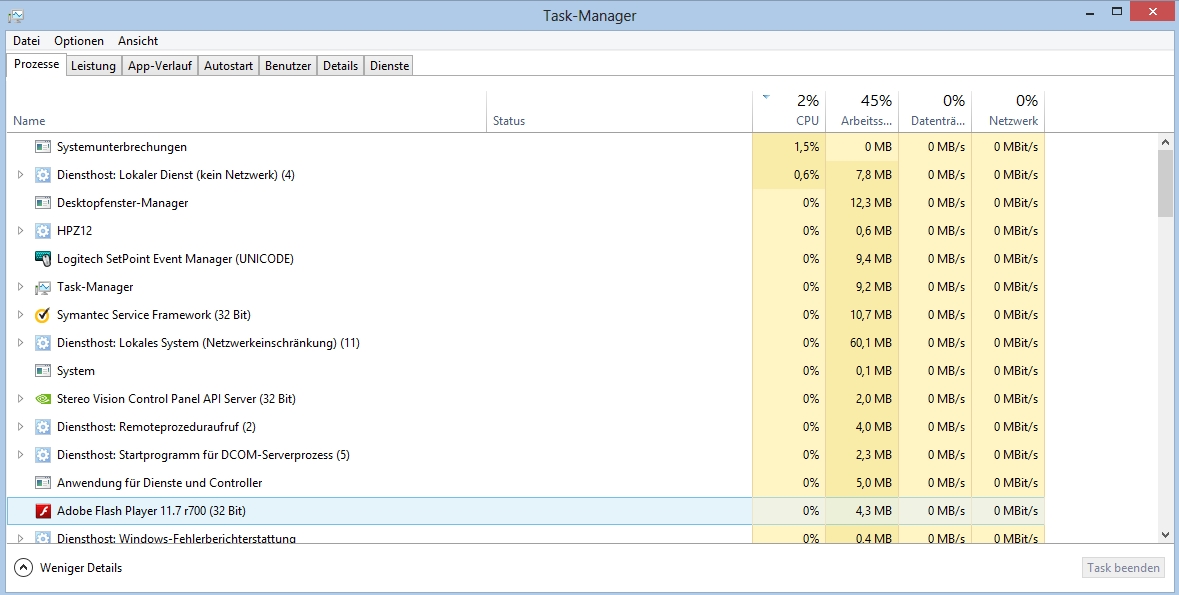Image resolution: width=1179 pixels, height=595 pixels.
Task: Open the Ansicht menu
Action: 138,41
